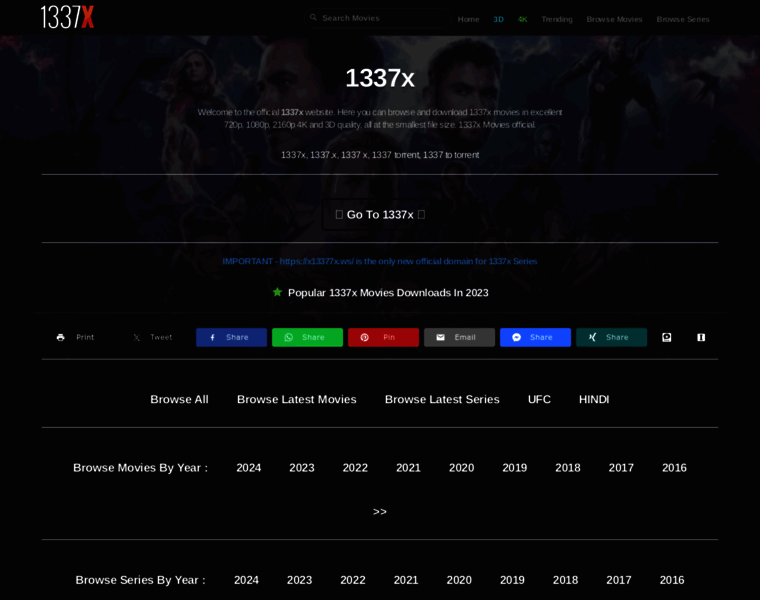760x600 pixels.
Task: Open Browse Latest Series link
Action: click(442, 399)
